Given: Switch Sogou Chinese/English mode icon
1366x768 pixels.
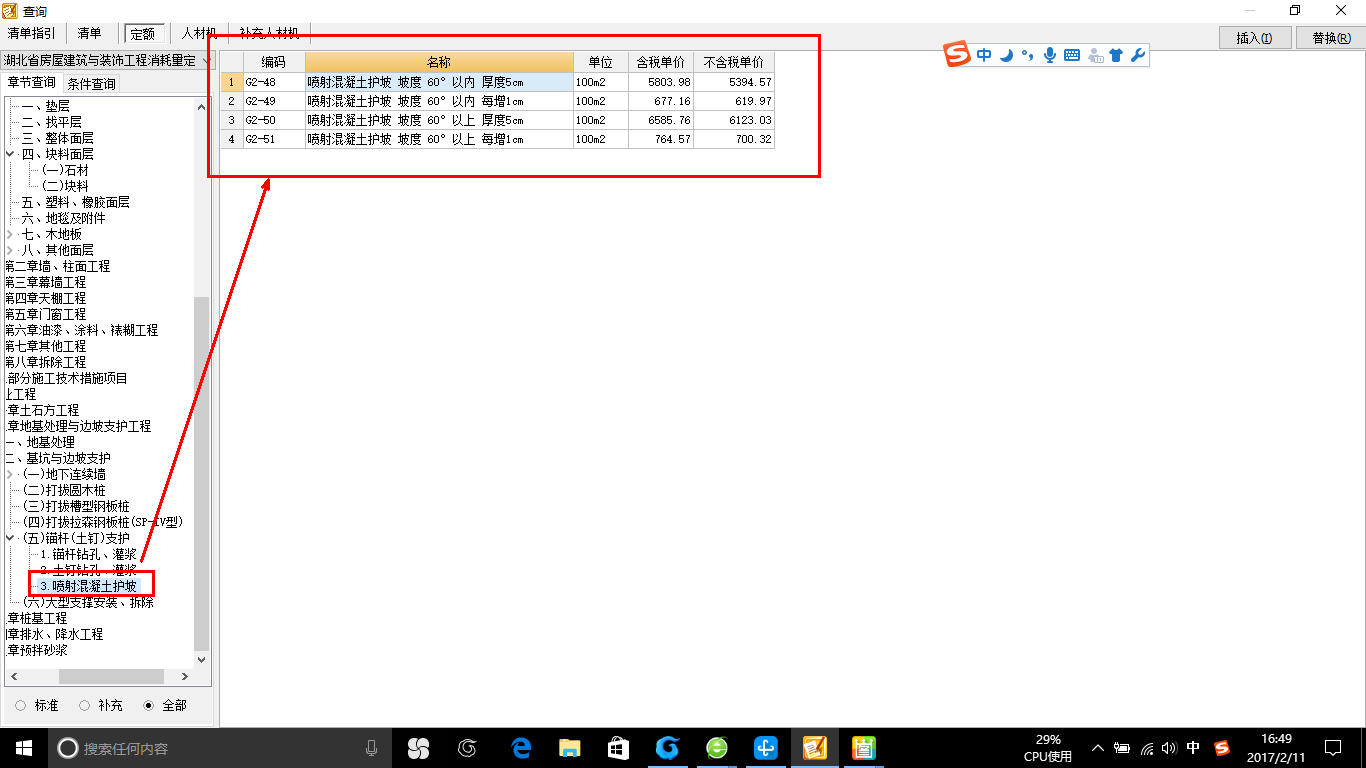Looking at the screenshot, I should (x=985, y=55).
